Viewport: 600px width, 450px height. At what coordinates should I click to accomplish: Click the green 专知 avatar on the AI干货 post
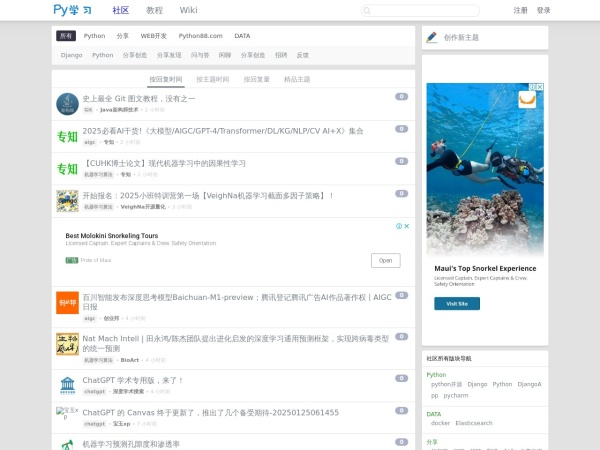click(x=67, y=136)
